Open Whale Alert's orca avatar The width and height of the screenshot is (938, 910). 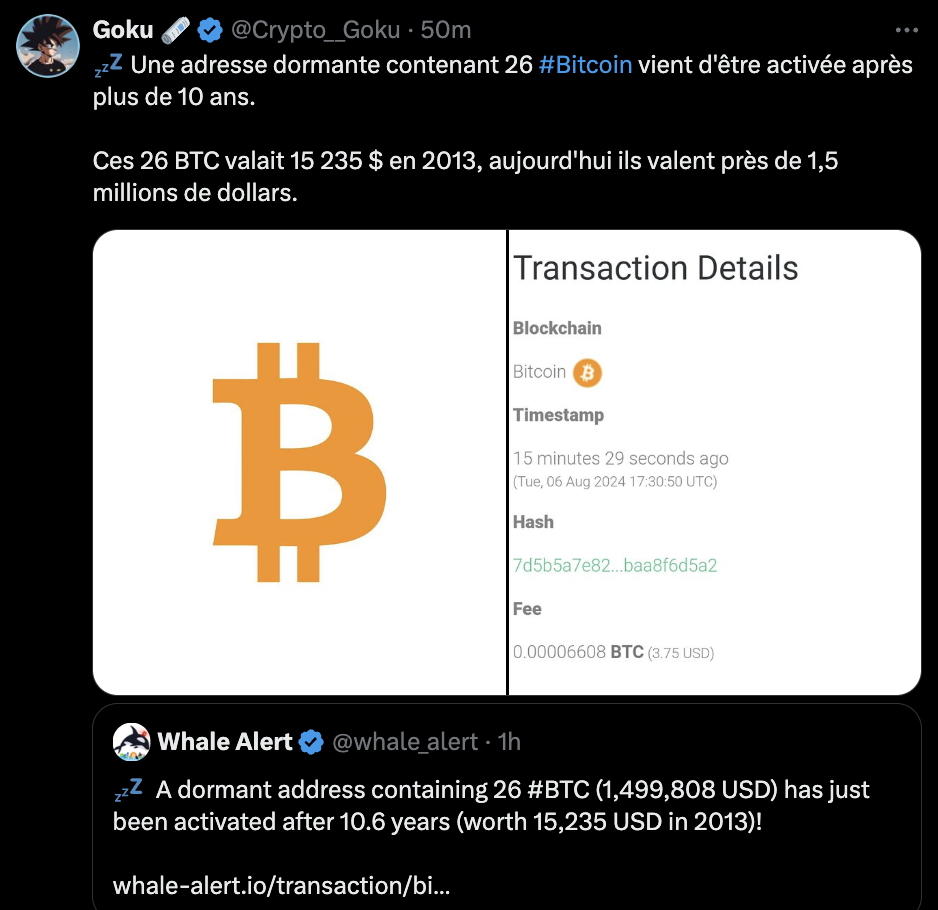[131, 742]
